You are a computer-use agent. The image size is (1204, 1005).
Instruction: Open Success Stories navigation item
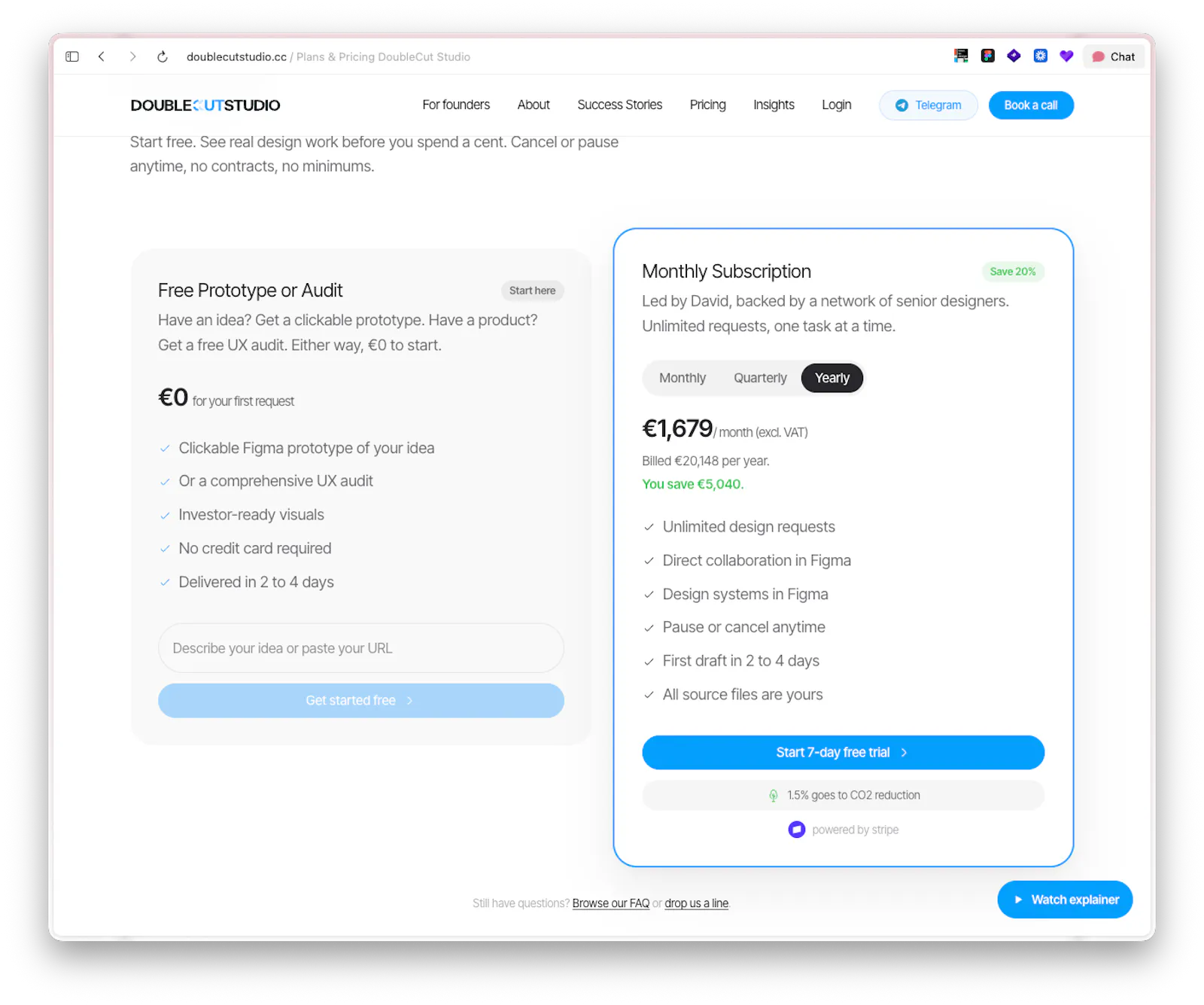(x=619, y=105)
